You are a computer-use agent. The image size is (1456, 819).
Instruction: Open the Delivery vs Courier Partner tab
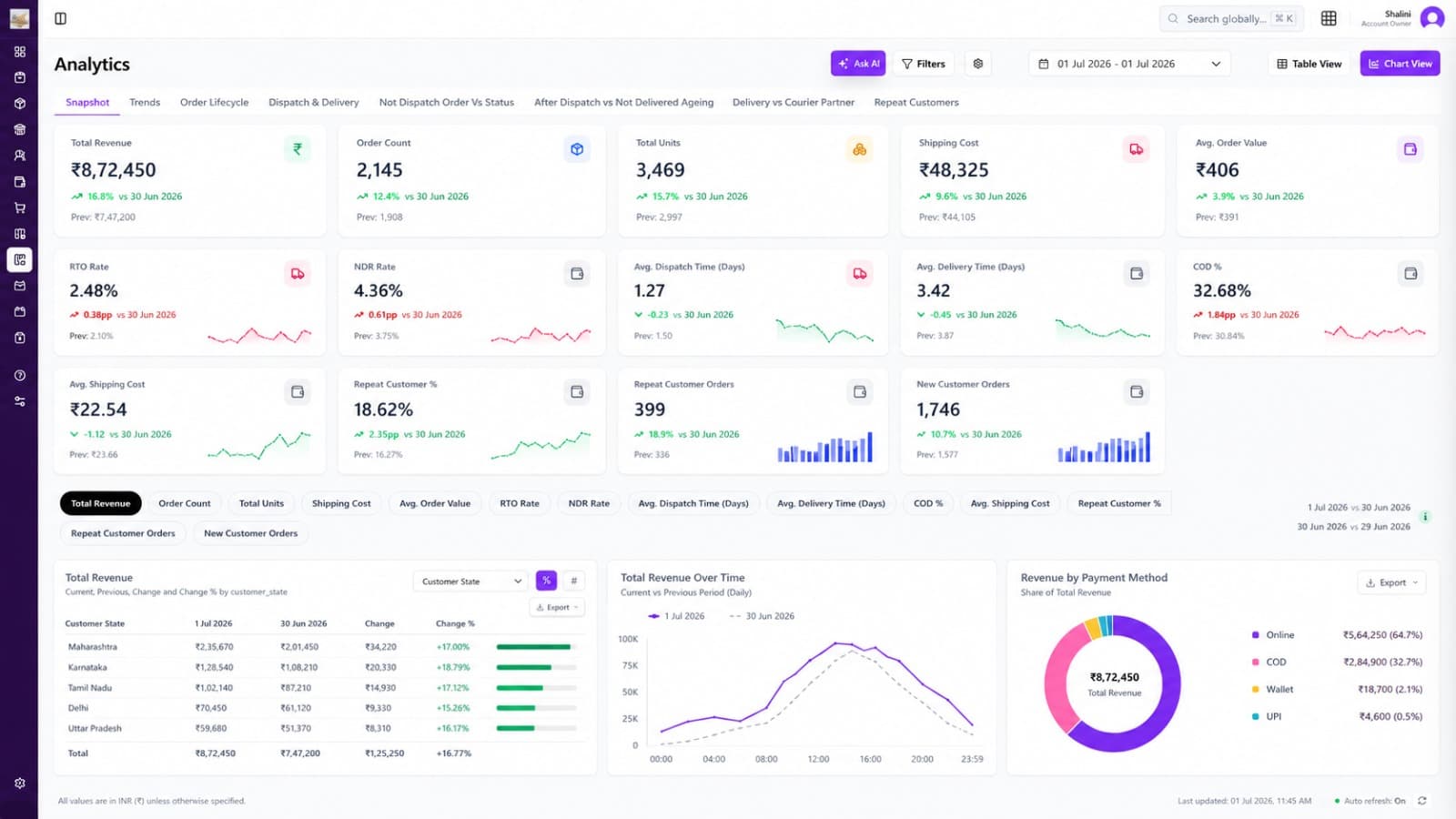click(794, 102)
